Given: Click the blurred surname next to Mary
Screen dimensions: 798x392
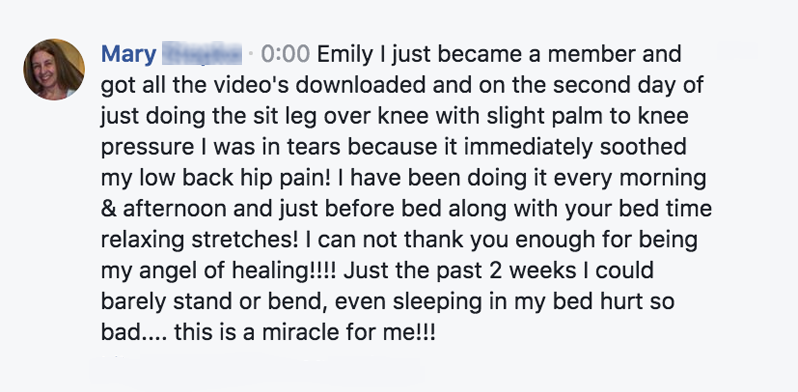Looking at the screenshot, I should coord(202,54).
